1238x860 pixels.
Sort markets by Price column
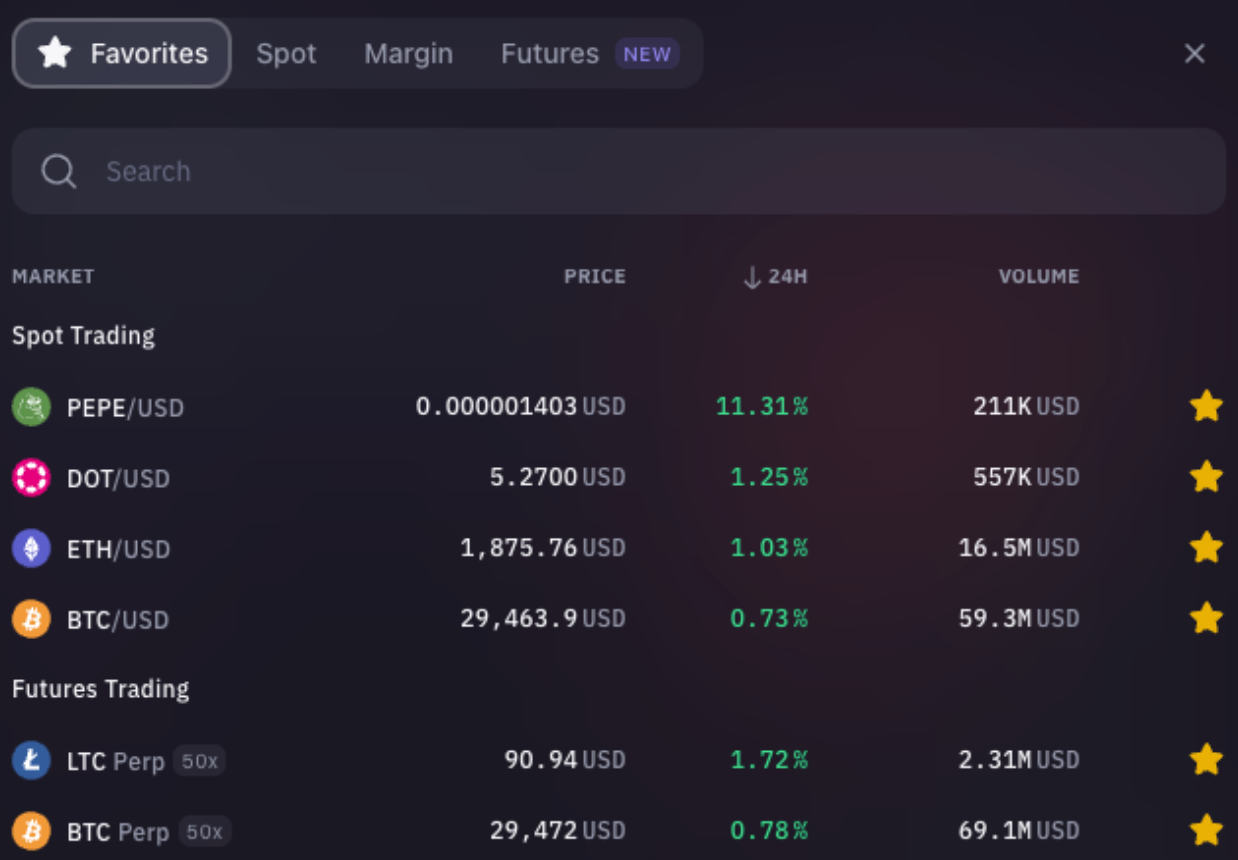coord(594,276)
